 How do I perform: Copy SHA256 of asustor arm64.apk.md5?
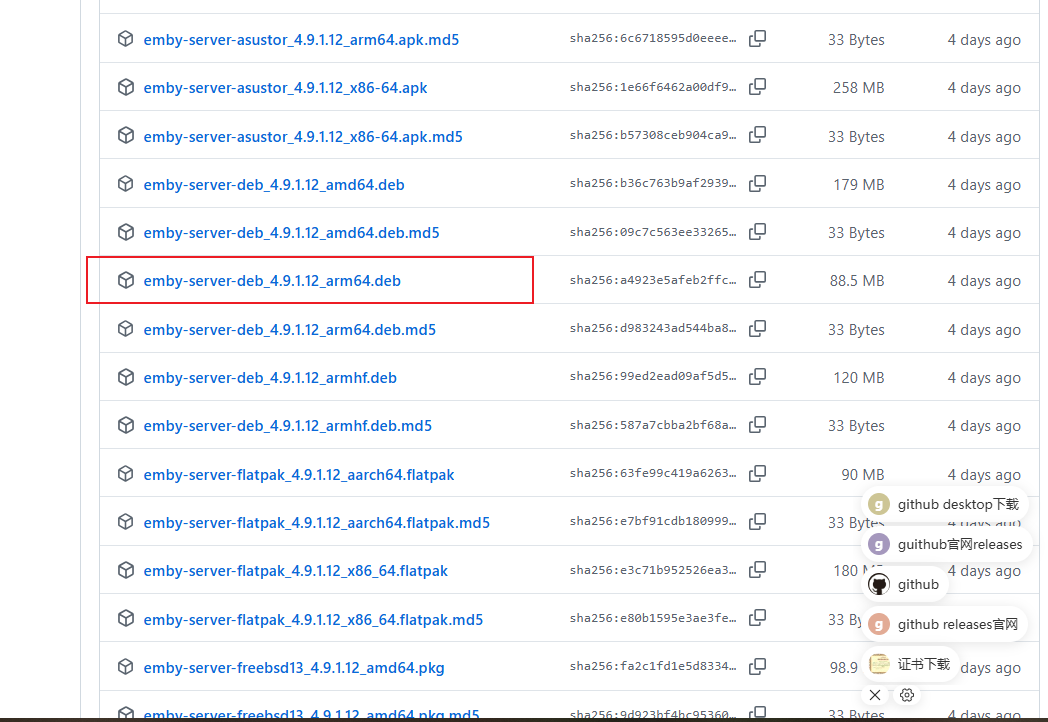tap(758, 39)
